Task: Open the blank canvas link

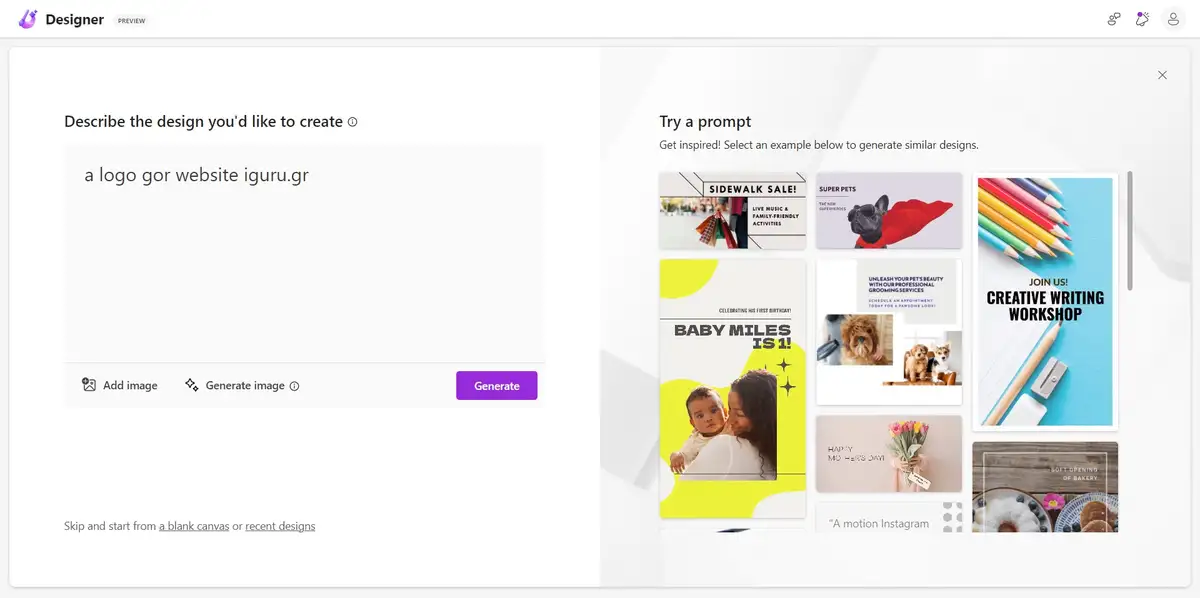Action: pos(194,526)
